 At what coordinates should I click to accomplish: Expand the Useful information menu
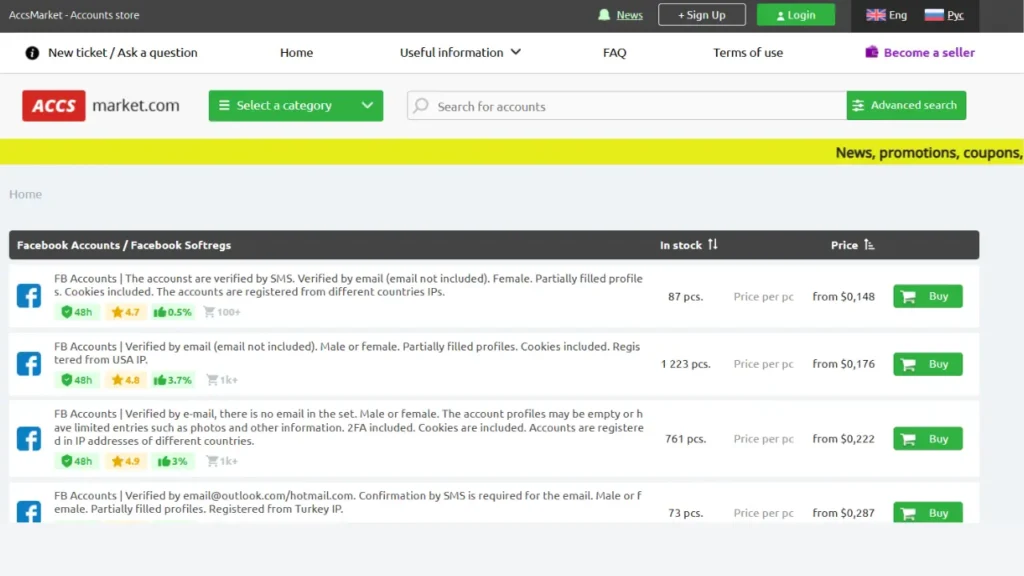[460, 53]
